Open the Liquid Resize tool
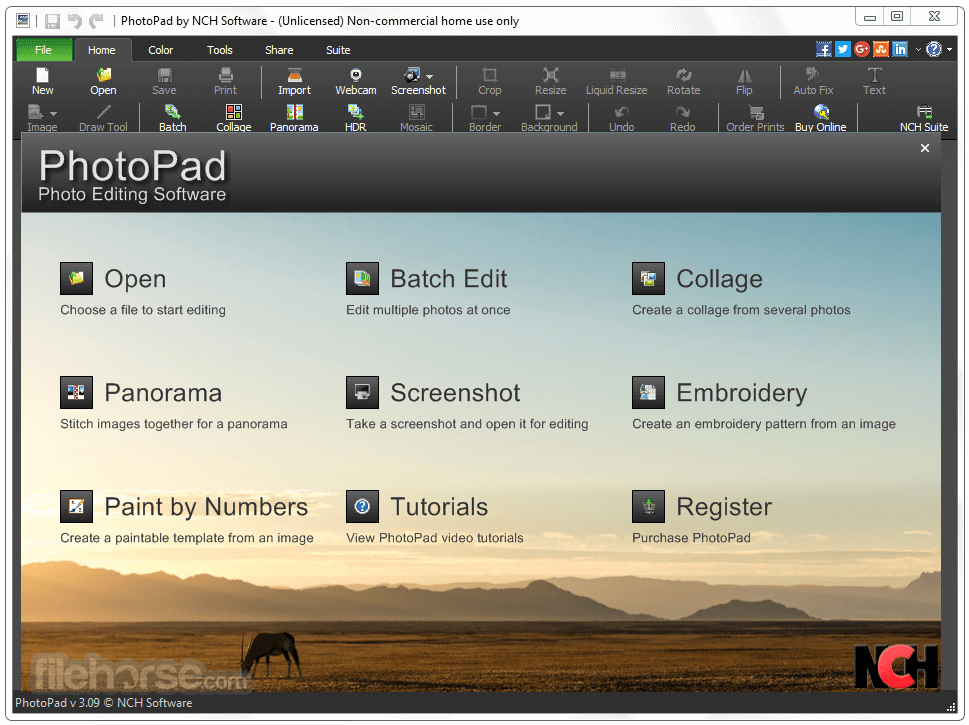Viewport: 969px width, 725px height. [x=617, y=81]
